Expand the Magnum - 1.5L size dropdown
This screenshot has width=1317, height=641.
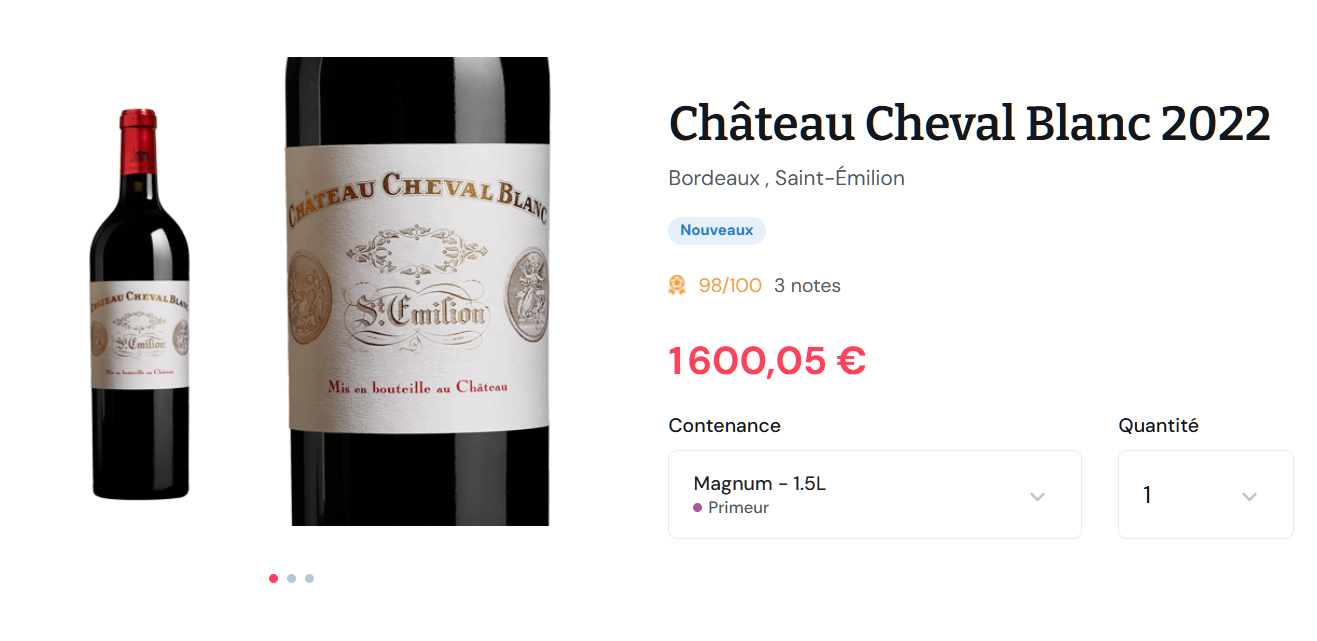click(874, 494)
